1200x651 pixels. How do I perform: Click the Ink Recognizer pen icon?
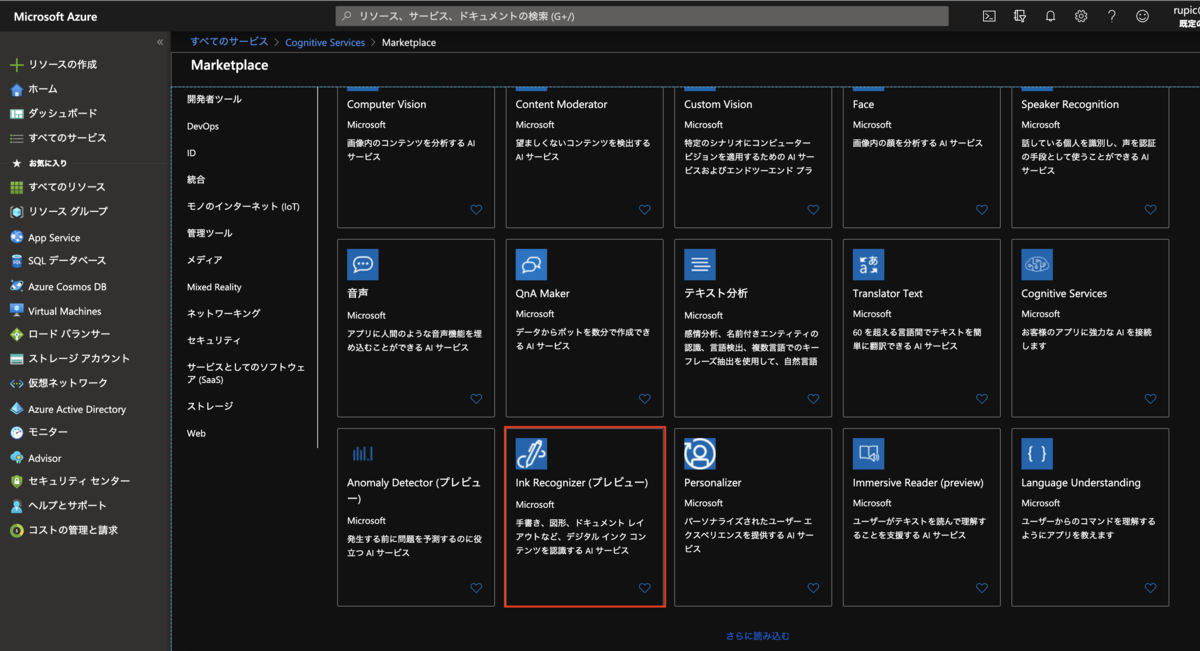click(x=531, y=454)
